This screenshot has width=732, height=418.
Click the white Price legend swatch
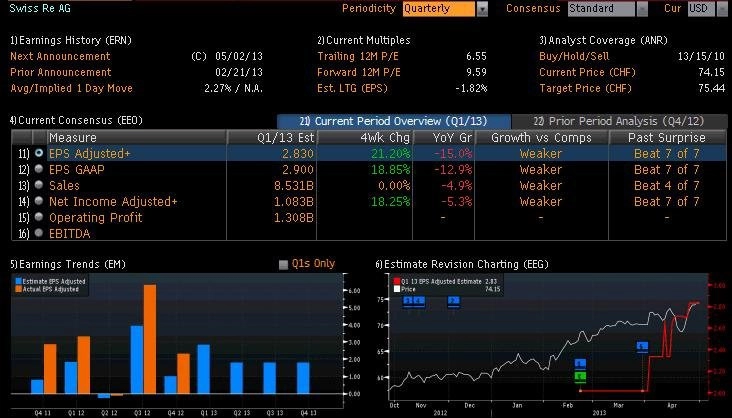(x=397, y=289)
